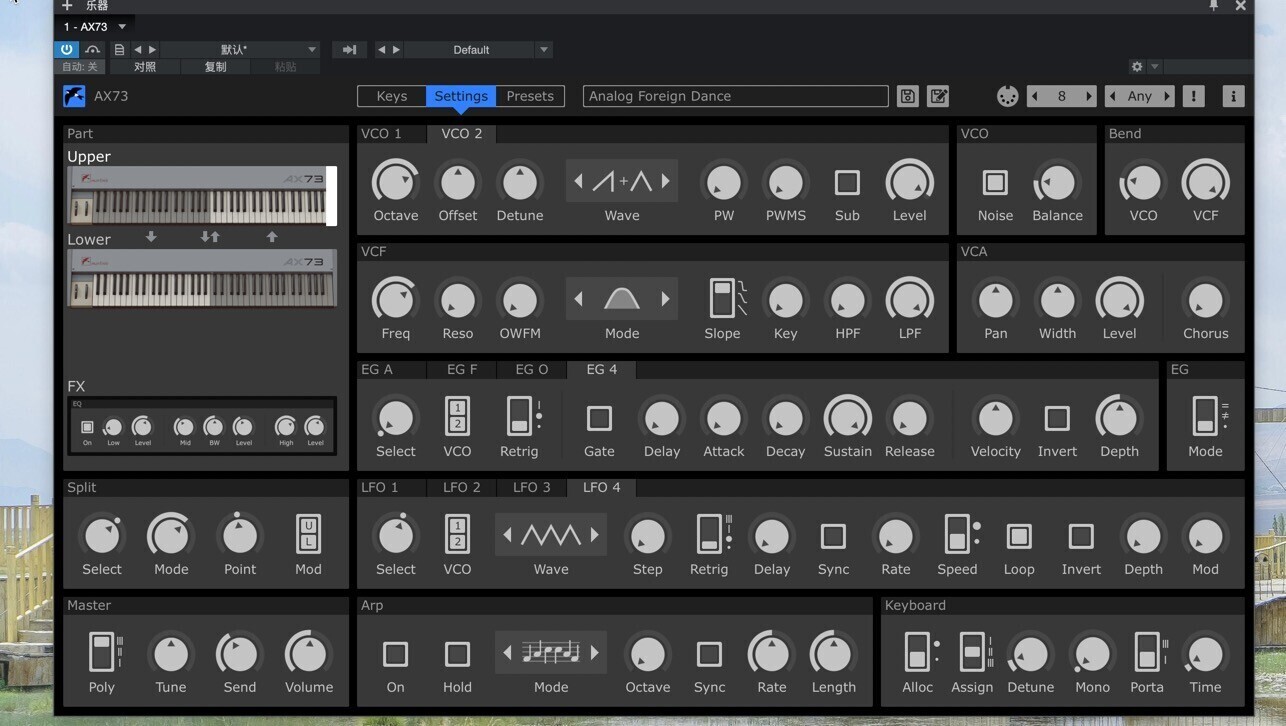
Task: Increase the voice count from 8
Action: click(1089, 96)
